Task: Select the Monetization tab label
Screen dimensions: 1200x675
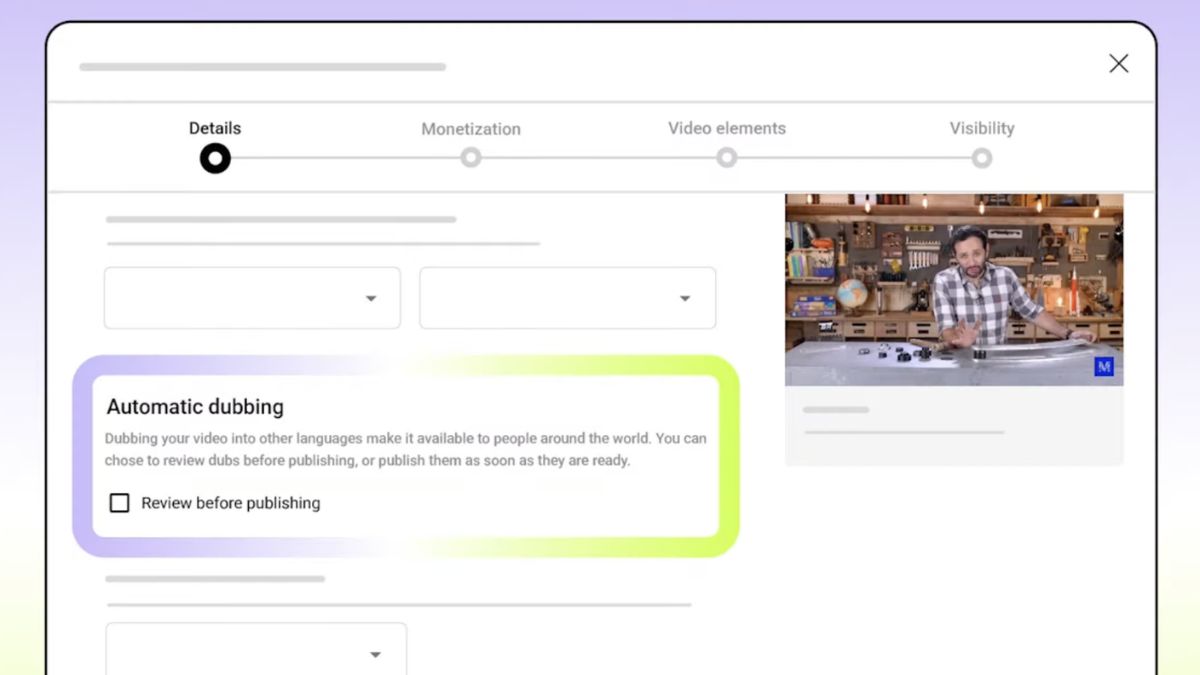Action: click(x=470, y=129)
